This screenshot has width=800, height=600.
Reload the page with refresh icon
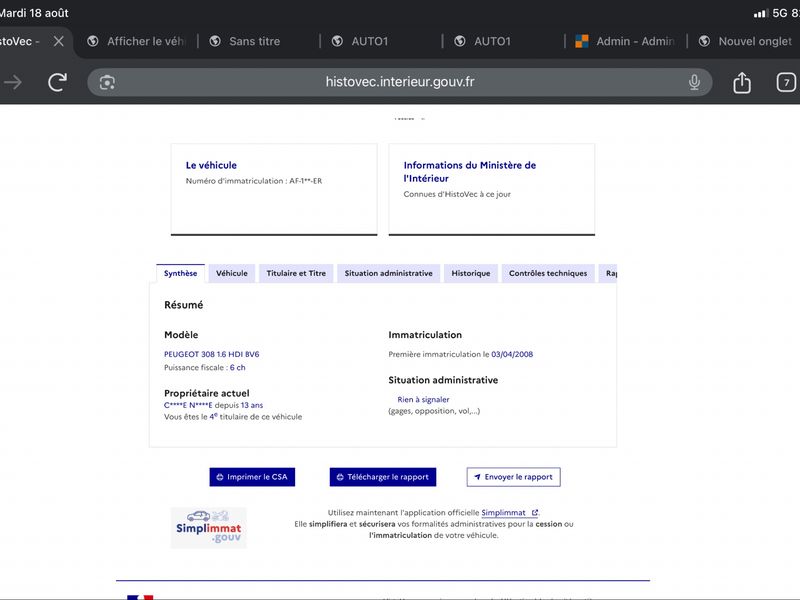[x=57, y=82]
